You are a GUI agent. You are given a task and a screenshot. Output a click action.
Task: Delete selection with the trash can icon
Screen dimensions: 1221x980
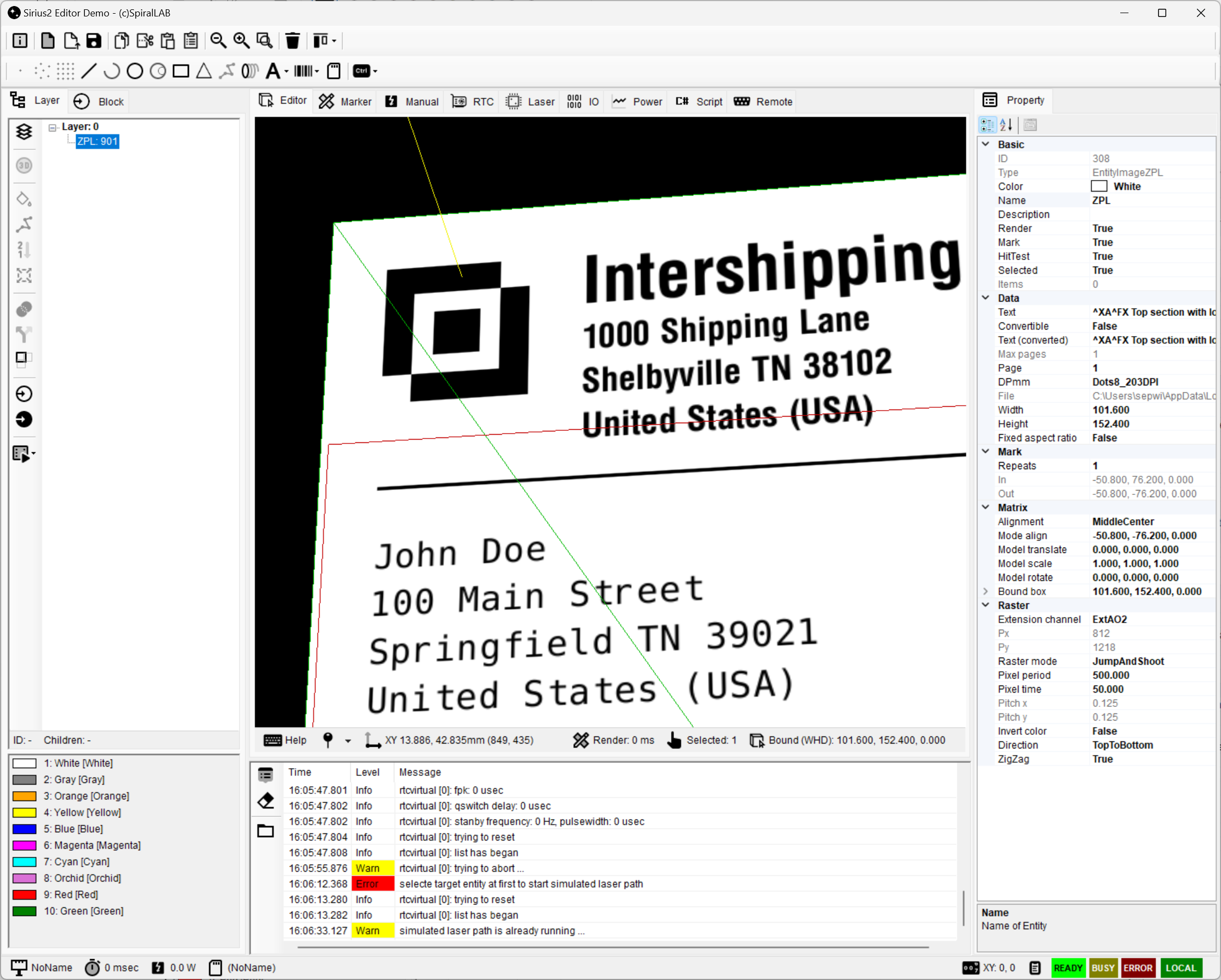293,41
